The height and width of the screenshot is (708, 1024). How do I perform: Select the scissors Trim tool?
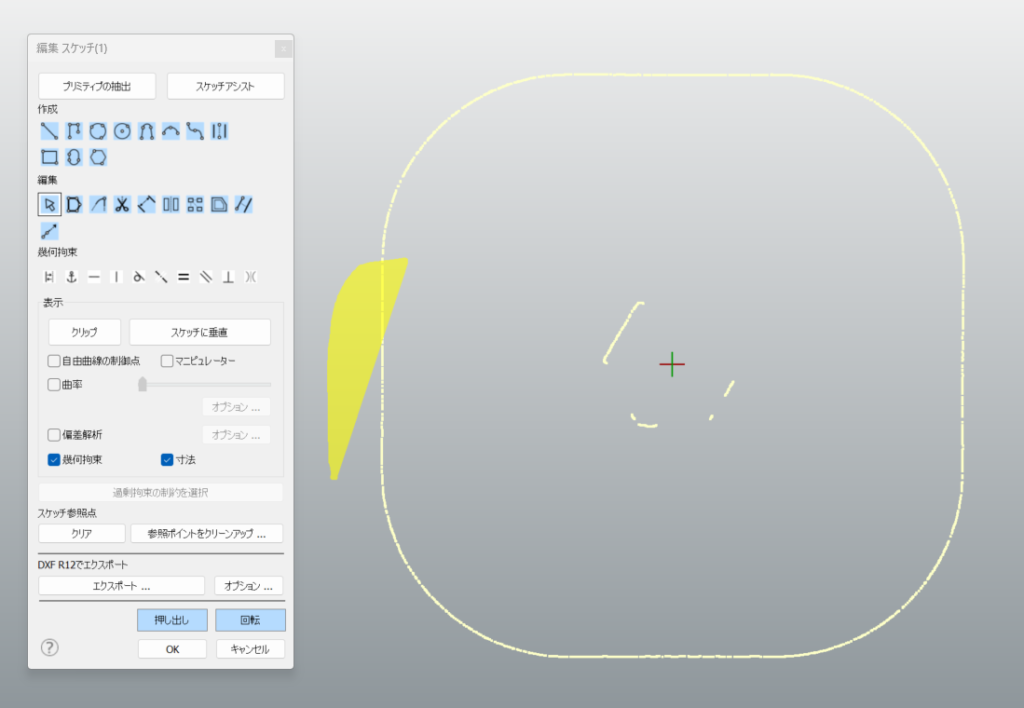(x=122, y=205)
